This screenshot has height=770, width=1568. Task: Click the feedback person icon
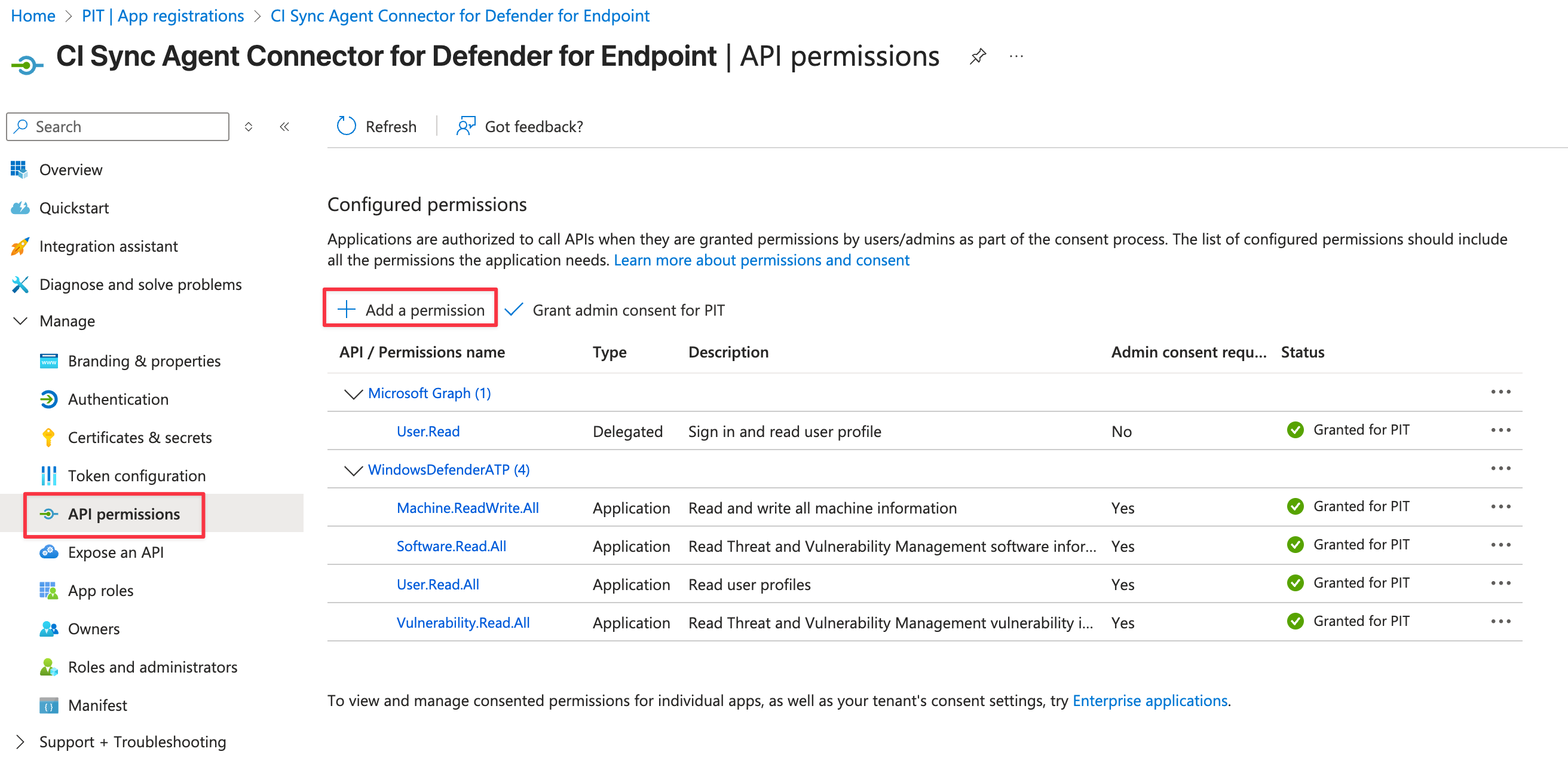pos(465,126)
